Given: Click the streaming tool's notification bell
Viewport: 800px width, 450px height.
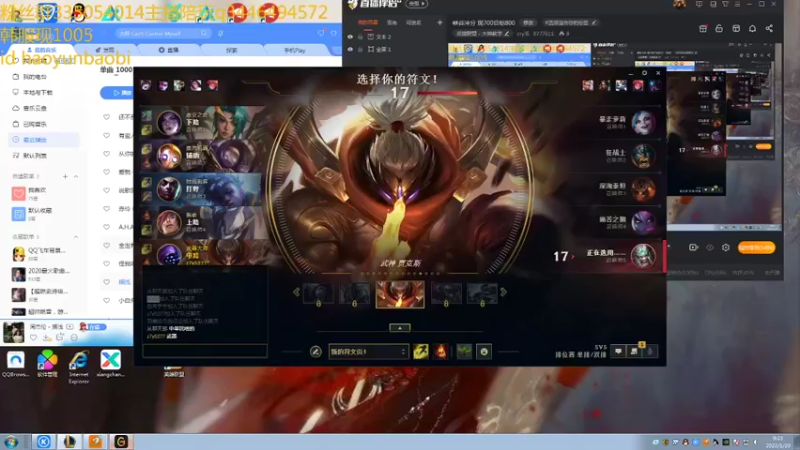Looking at the screenshot, I should 752,29.
